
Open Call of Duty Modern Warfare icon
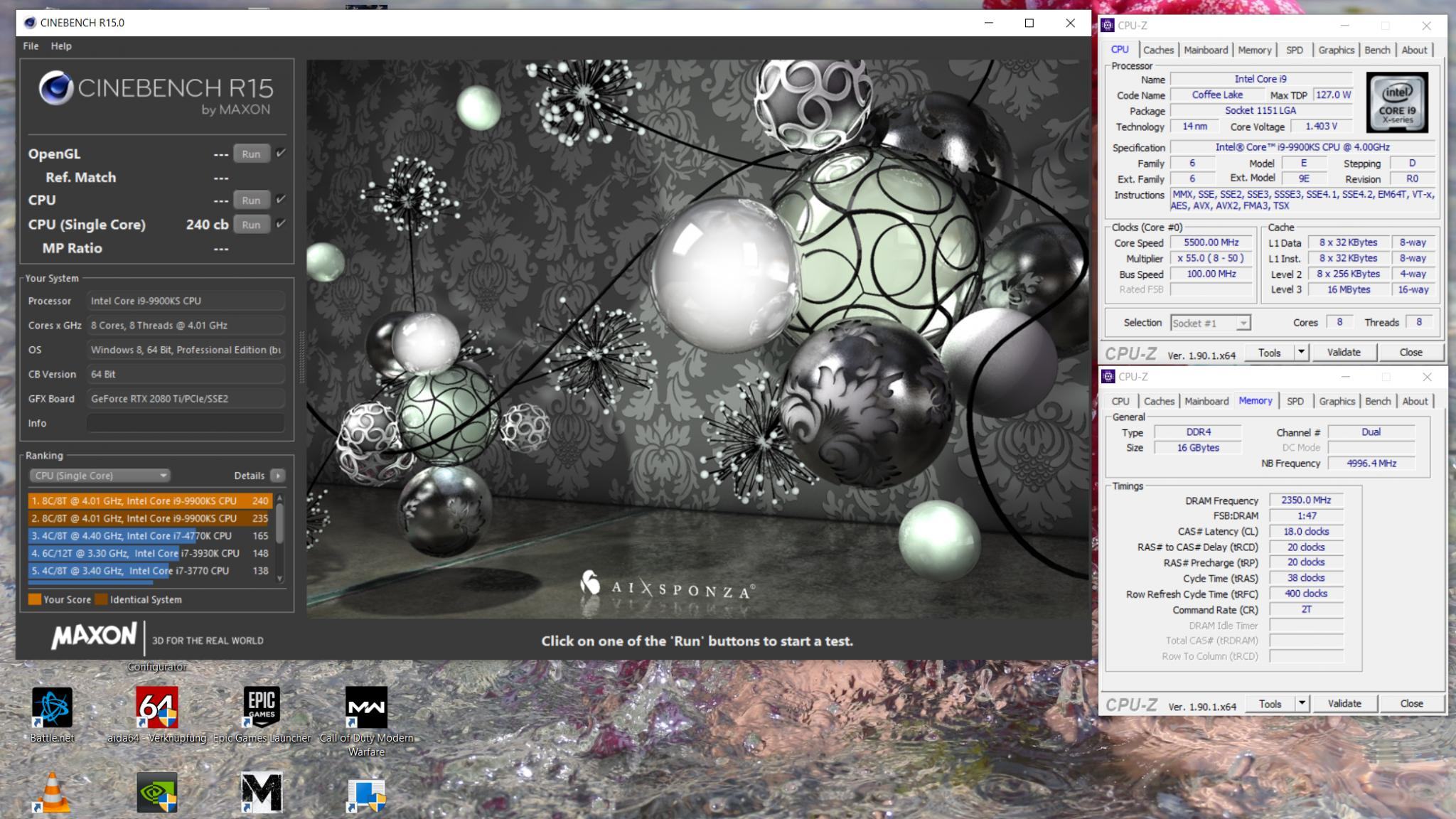pyautogui.click(x=366, y=707)
